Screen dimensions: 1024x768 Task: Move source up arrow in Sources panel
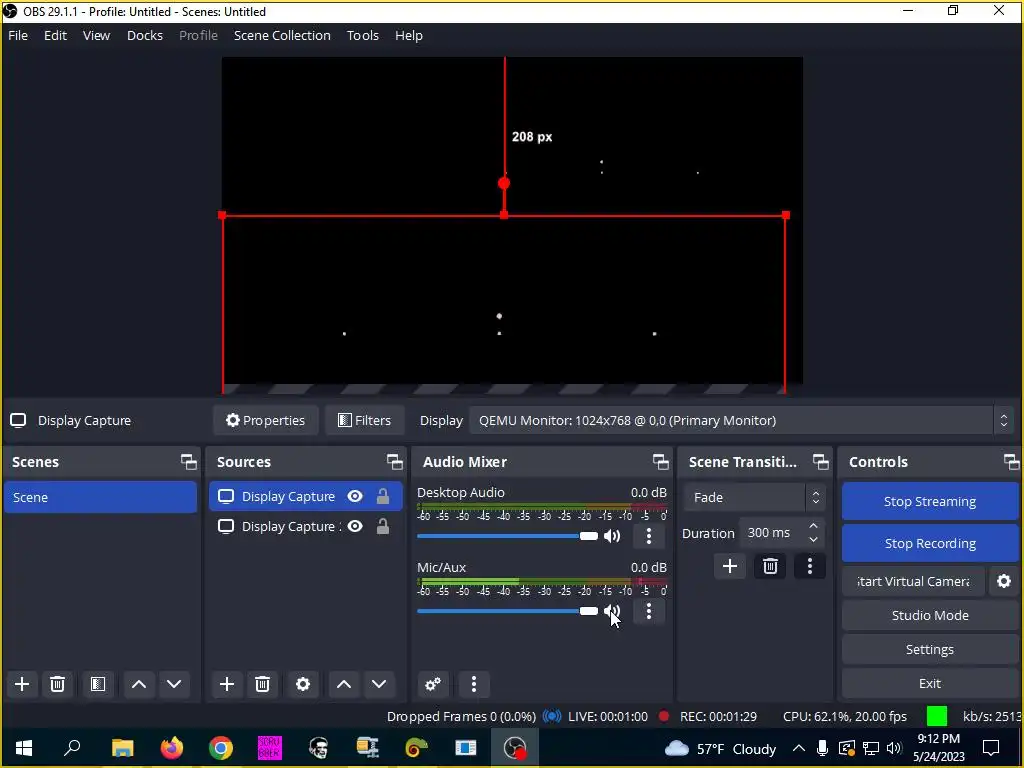point(344,684)
